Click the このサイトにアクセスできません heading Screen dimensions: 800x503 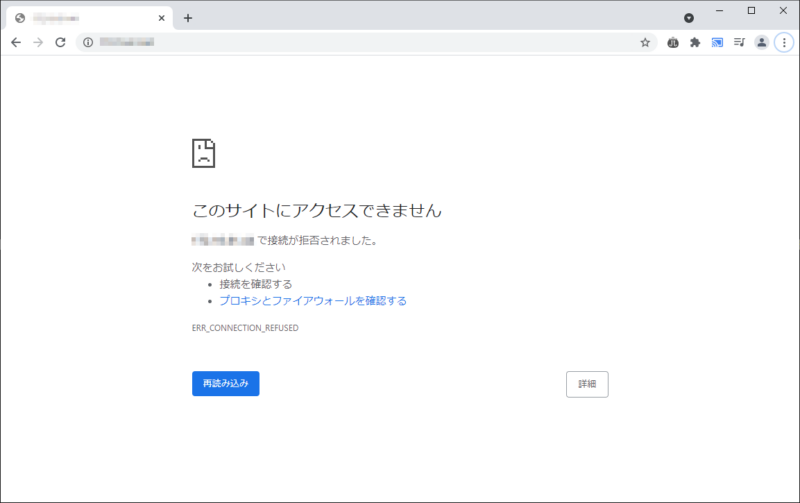(316, 210)
